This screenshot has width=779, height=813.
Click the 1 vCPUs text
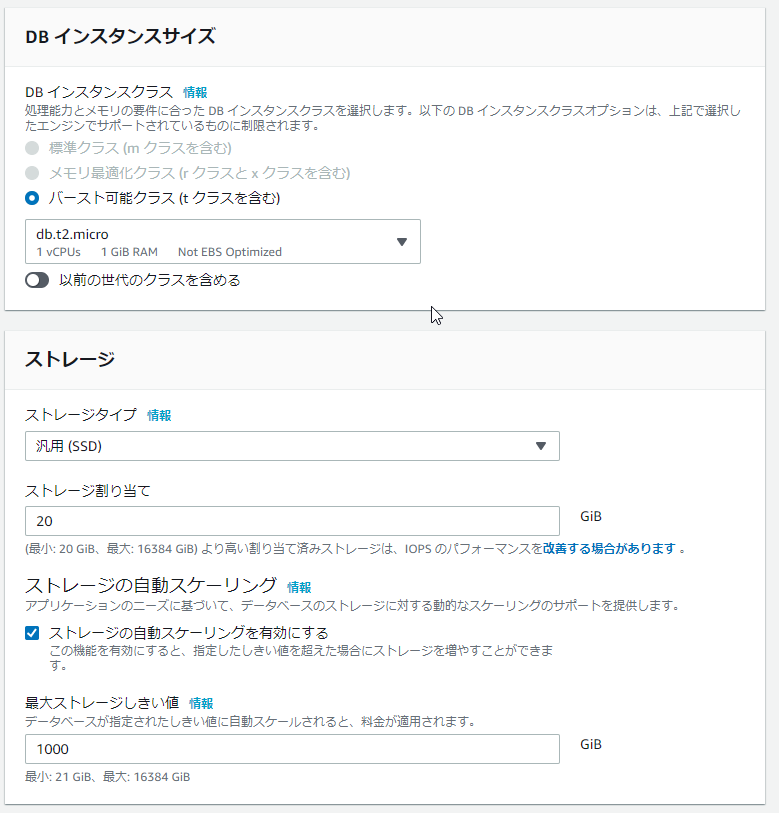(59, 252)
